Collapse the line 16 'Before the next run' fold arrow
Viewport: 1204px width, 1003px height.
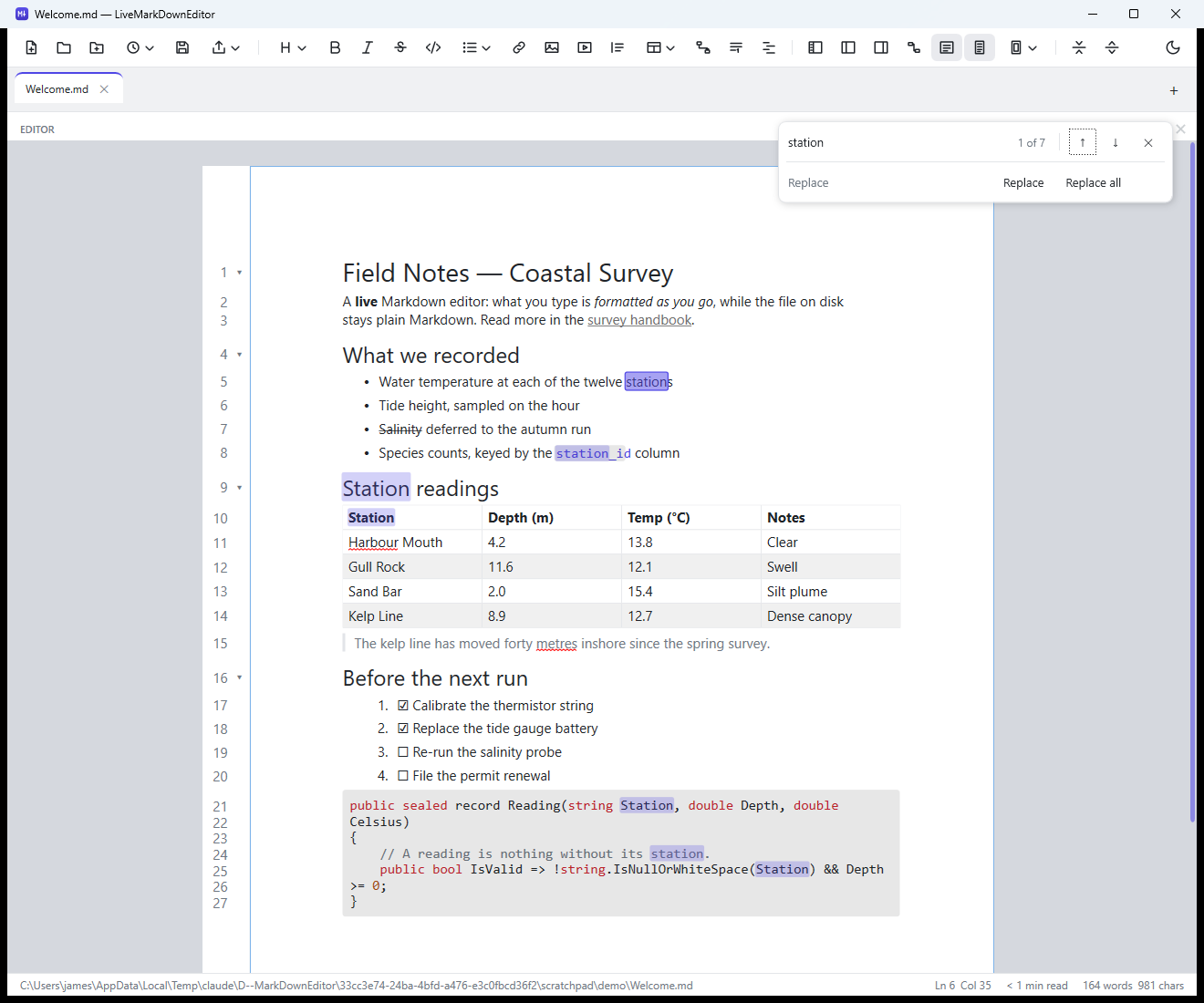click(240, 677)
